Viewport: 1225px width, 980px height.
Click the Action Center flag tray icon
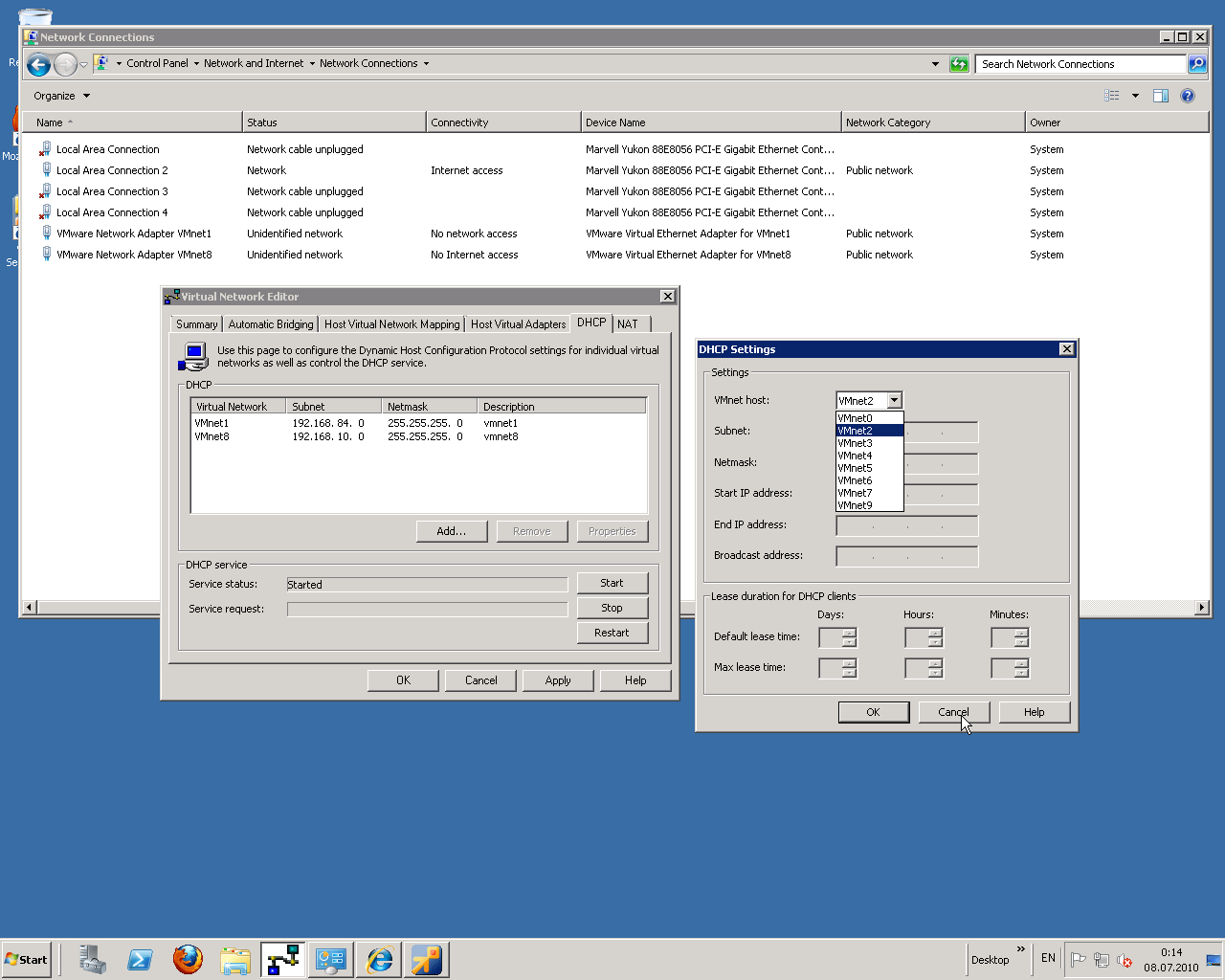(1079, 960)
